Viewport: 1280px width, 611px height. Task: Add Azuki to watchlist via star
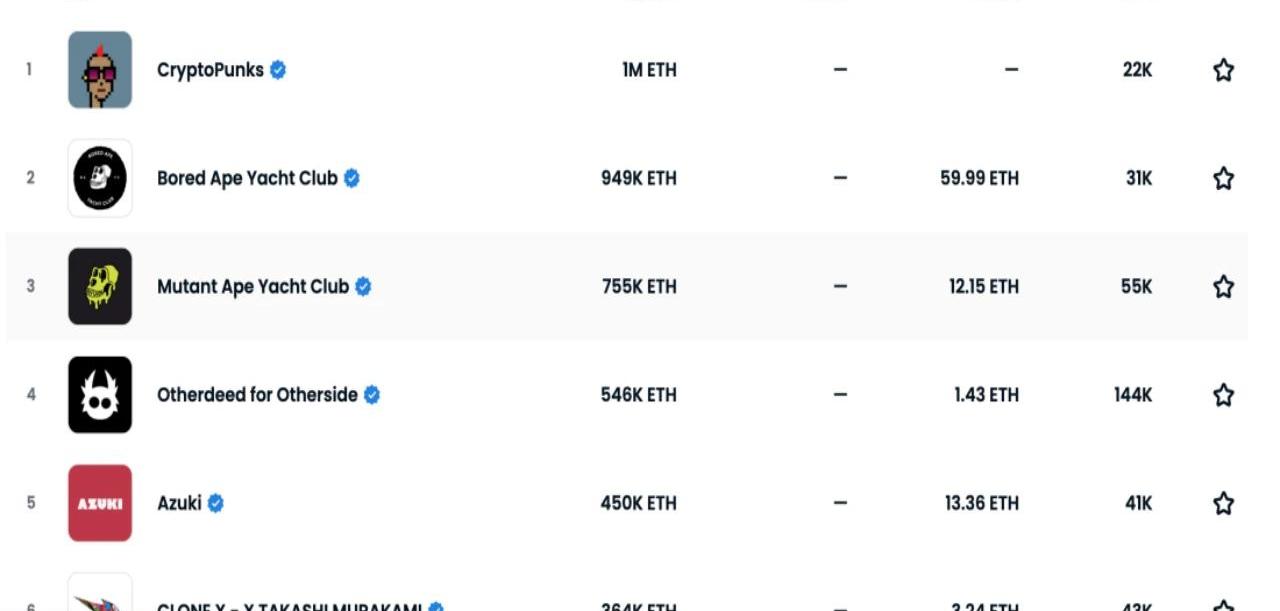click(x=1223, y=503)
